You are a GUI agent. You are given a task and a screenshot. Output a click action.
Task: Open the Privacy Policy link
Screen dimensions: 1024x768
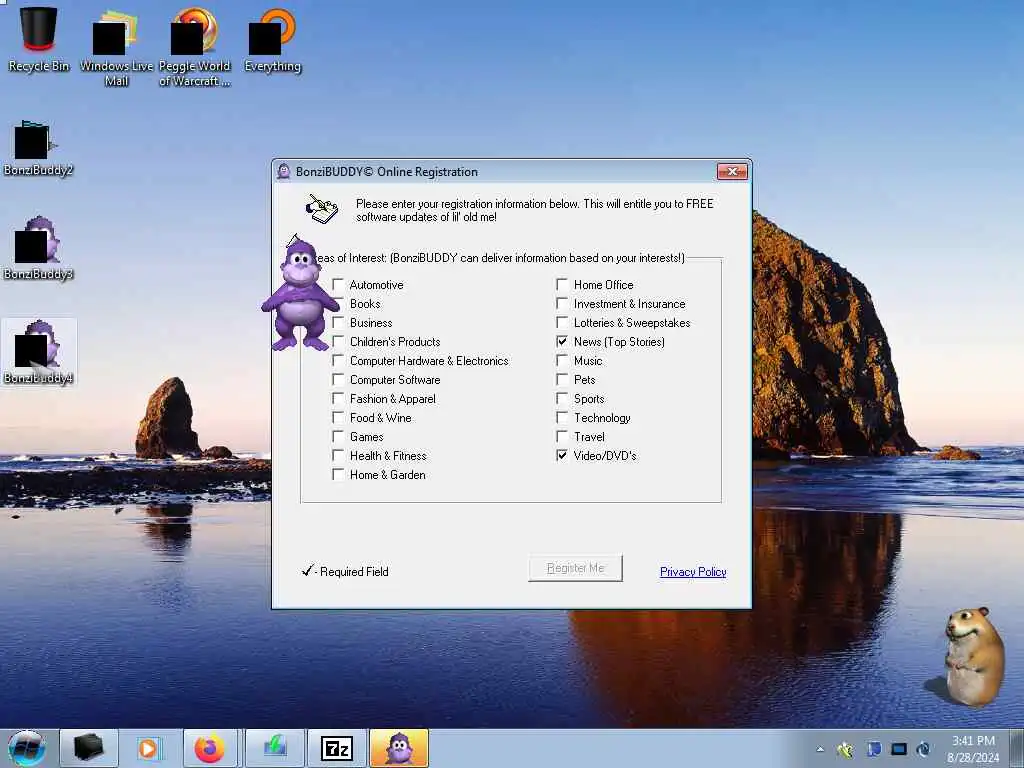click(693, 571)
